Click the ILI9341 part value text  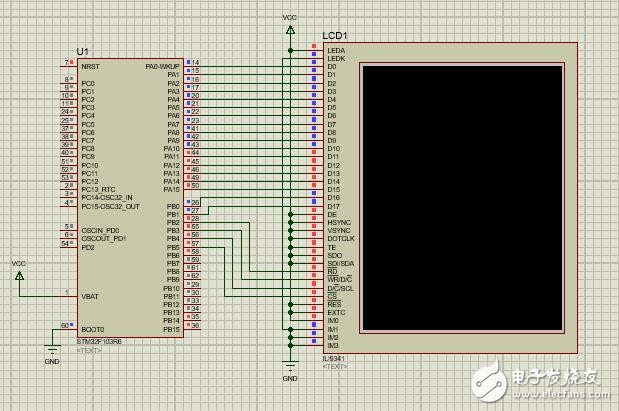tap(334, 358)
